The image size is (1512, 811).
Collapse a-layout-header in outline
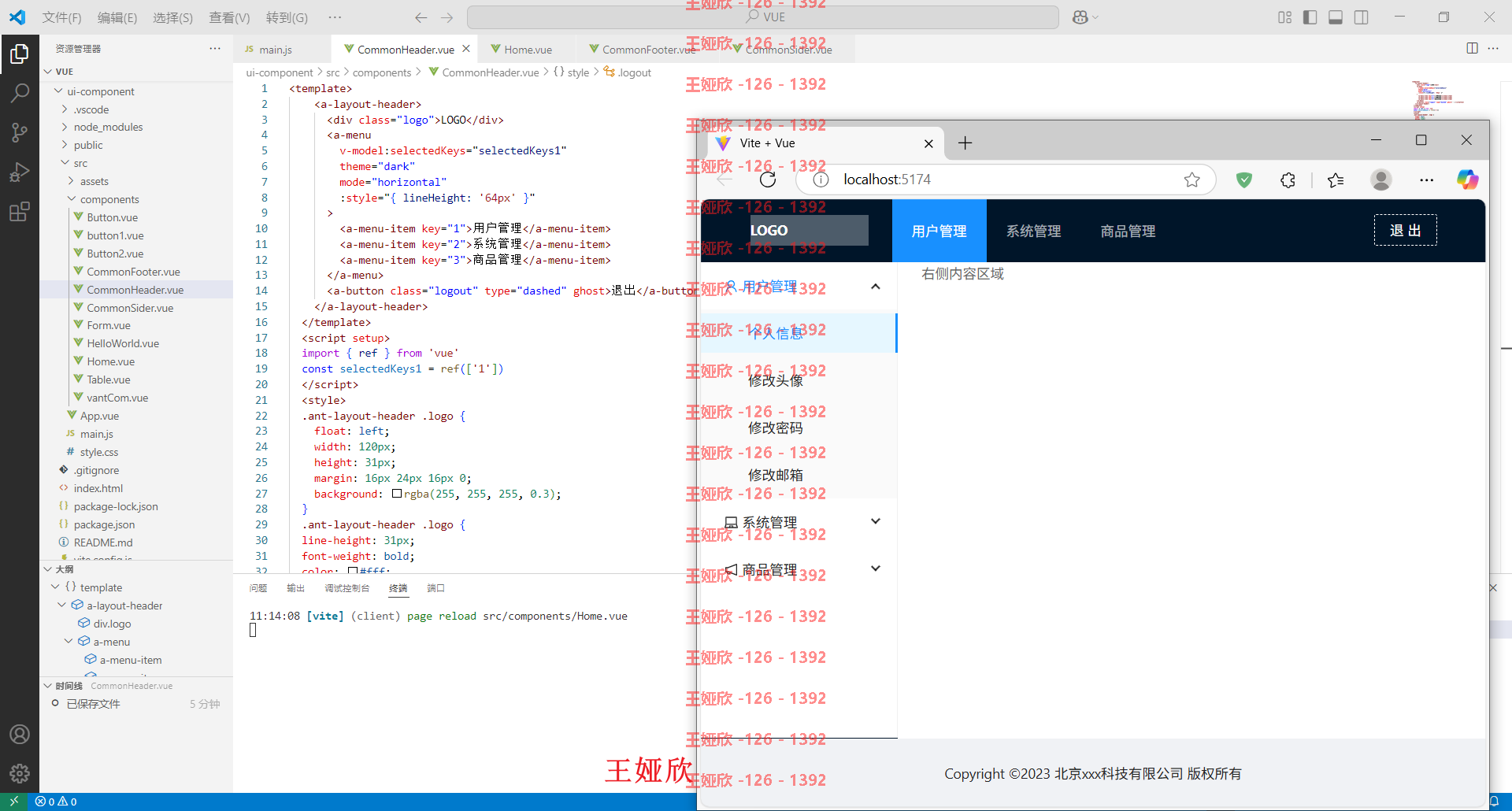62,605
